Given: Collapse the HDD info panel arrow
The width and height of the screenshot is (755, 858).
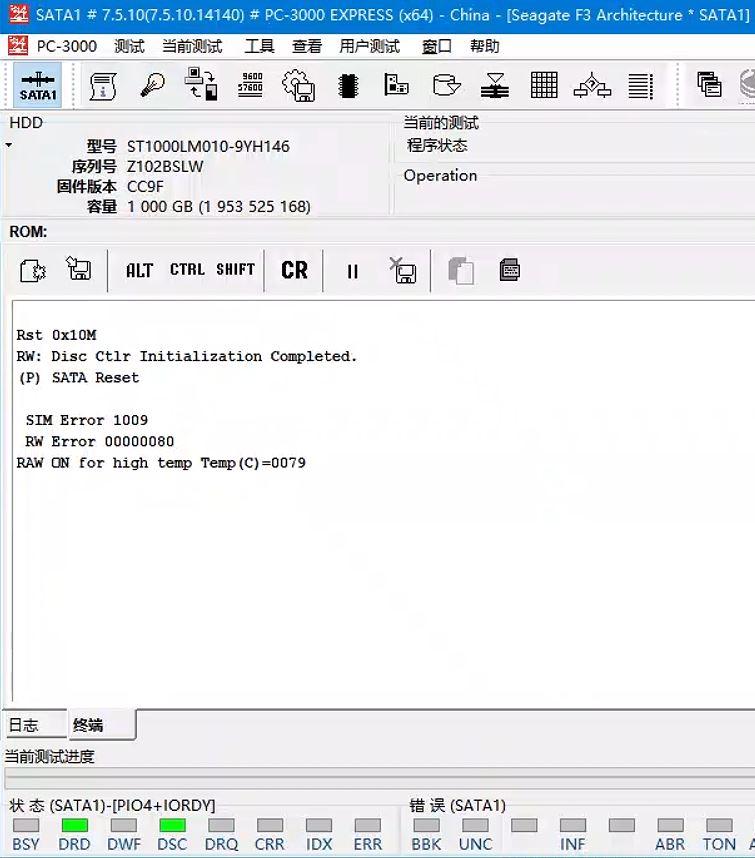Looking at the screenshot, I should 8,145.
